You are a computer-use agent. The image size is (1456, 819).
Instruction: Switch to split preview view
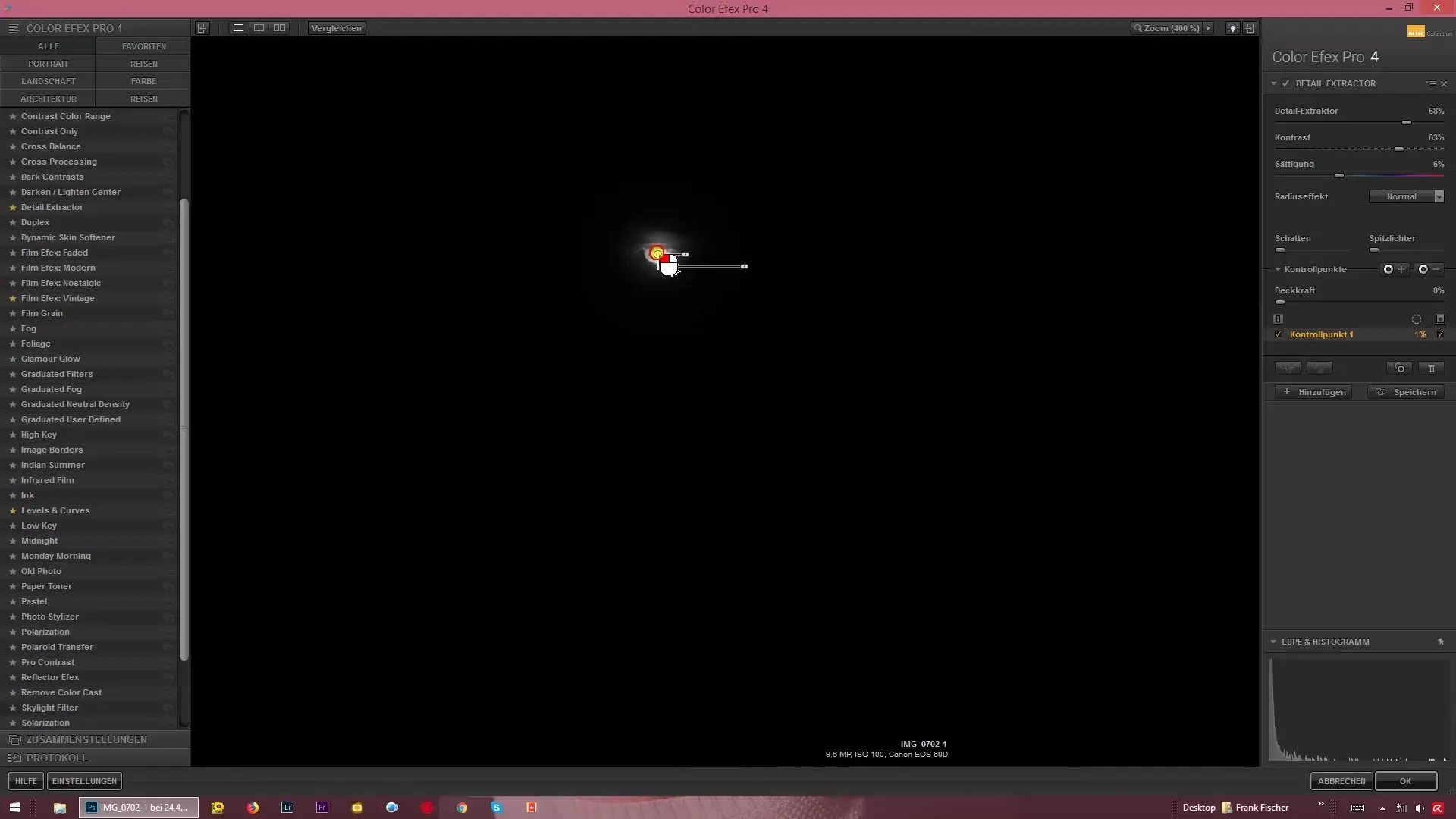pyautogui.click(x=259, y=28)
